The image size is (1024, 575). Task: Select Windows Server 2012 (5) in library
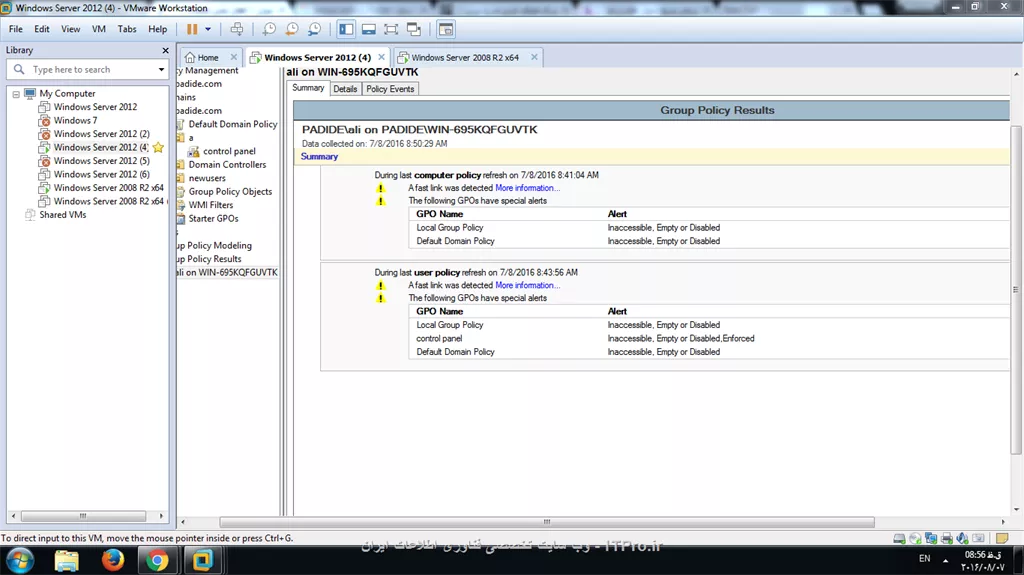pyautogui.click(x=101, y=161)
